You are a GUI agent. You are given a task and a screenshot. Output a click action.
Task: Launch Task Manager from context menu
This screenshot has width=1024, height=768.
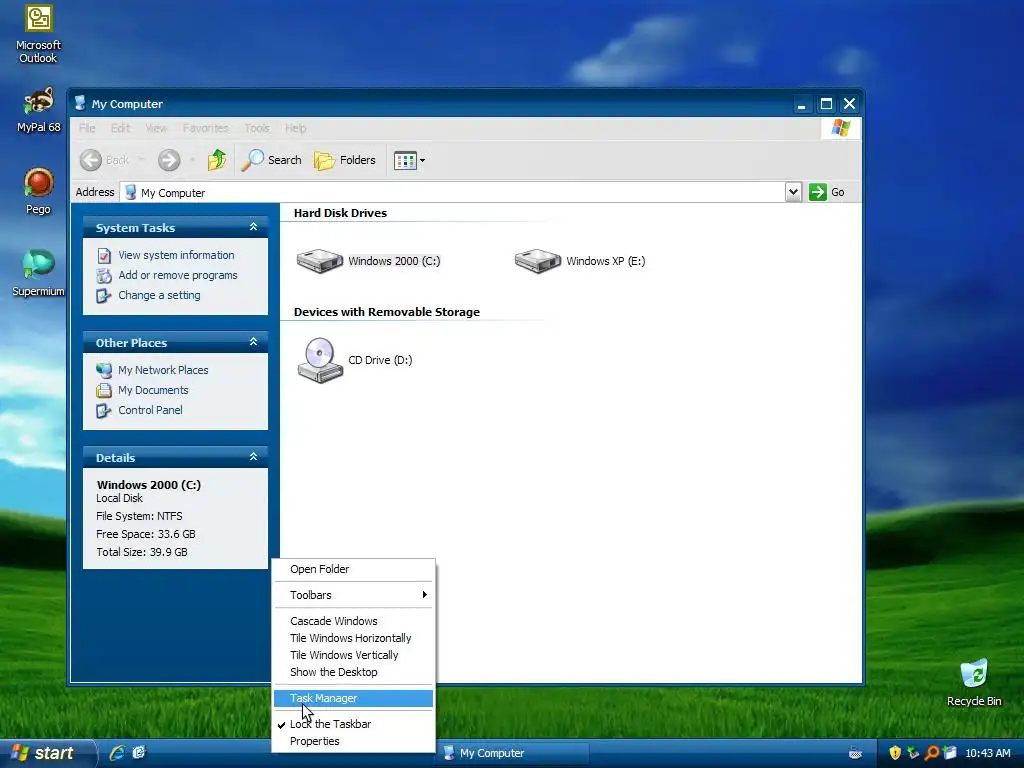[353, 698]
